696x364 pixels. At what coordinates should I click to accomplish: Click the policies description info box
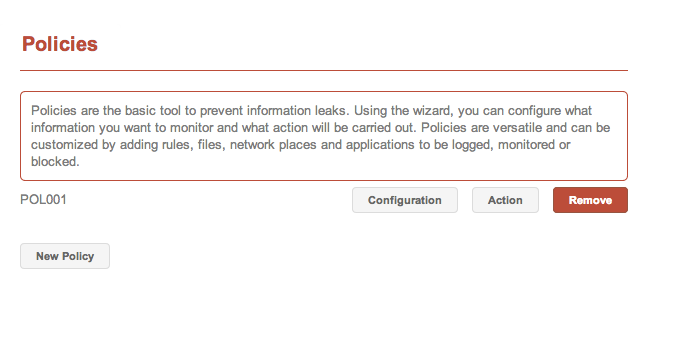pyautogui.click(x=324, y=136)
